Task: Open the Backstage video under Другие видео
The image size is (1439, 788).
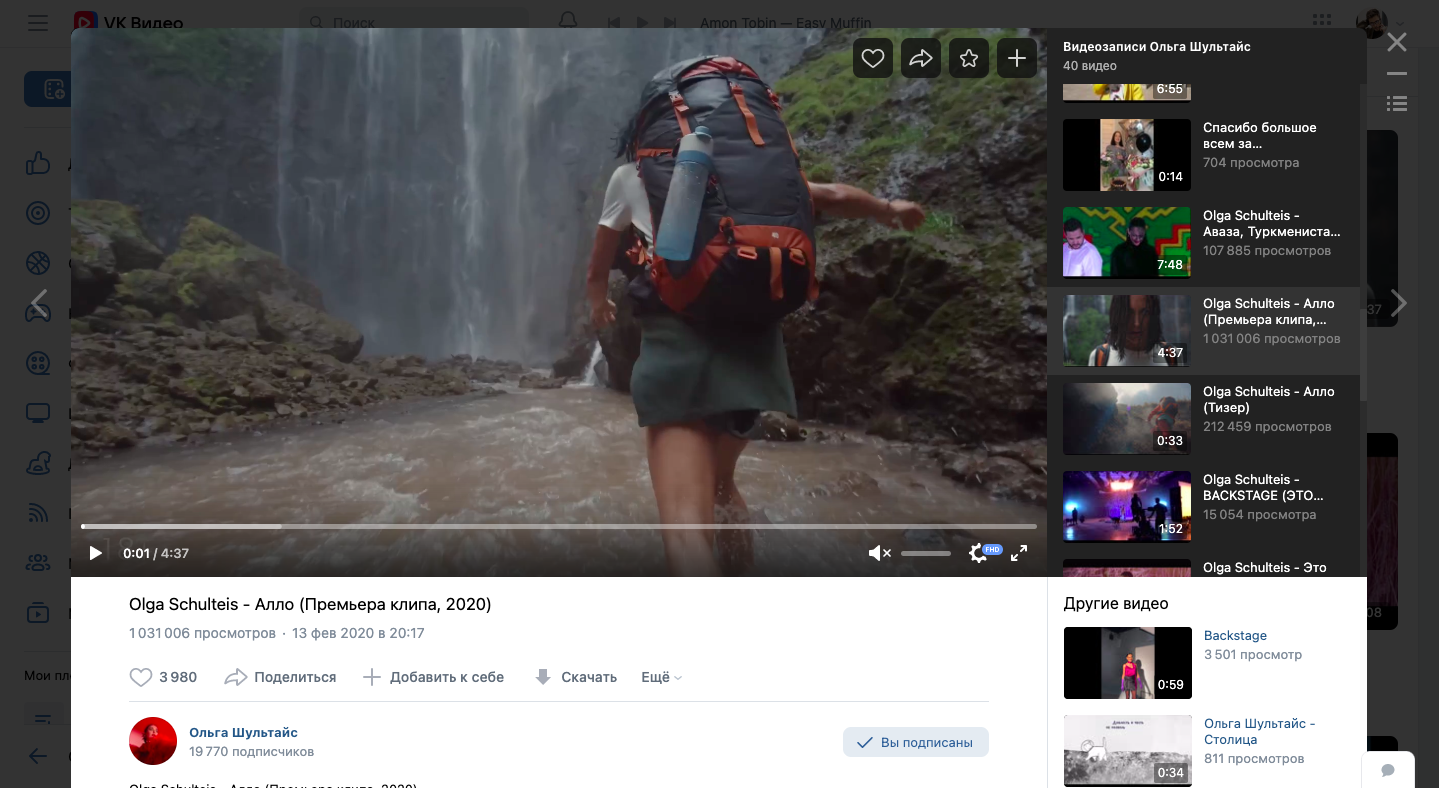Action: pyautogui.click(x=1207, y=663)
